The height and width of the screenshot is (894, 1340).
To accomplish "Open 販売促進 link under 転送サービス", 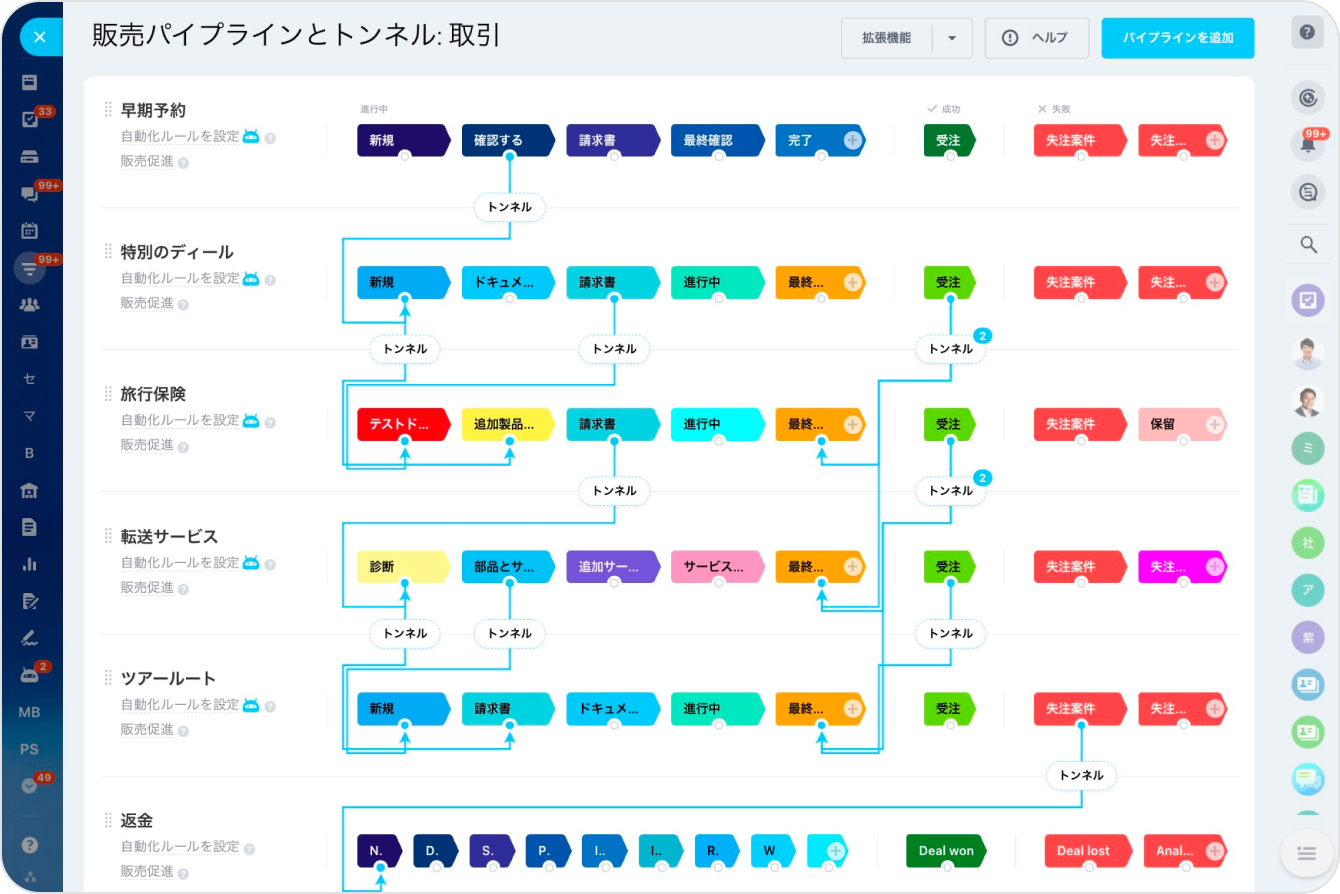I will tap(147, 587).
